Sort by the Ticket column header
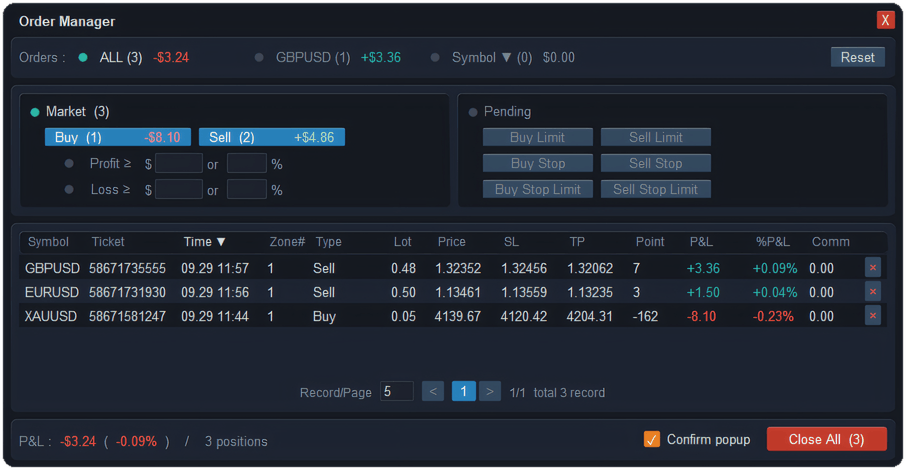906x470 pixels. [108, 242]
